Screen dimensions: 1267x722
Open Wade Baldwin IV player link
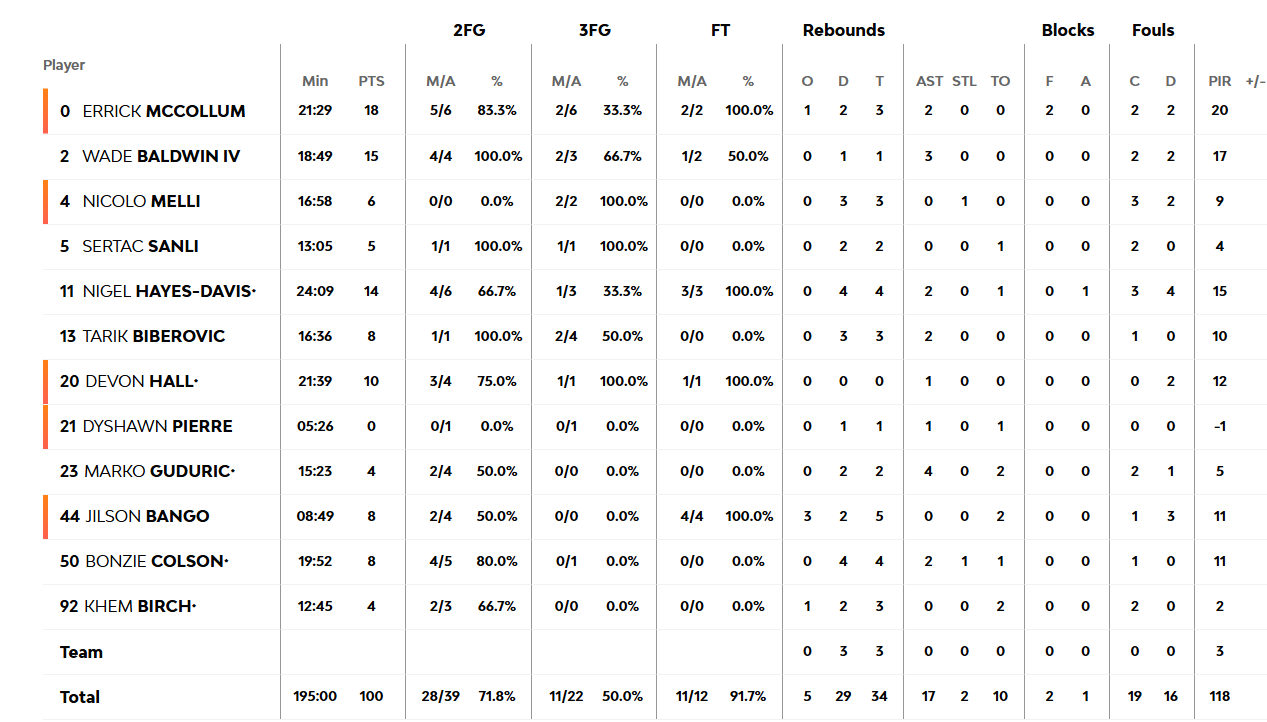[161, 156]
